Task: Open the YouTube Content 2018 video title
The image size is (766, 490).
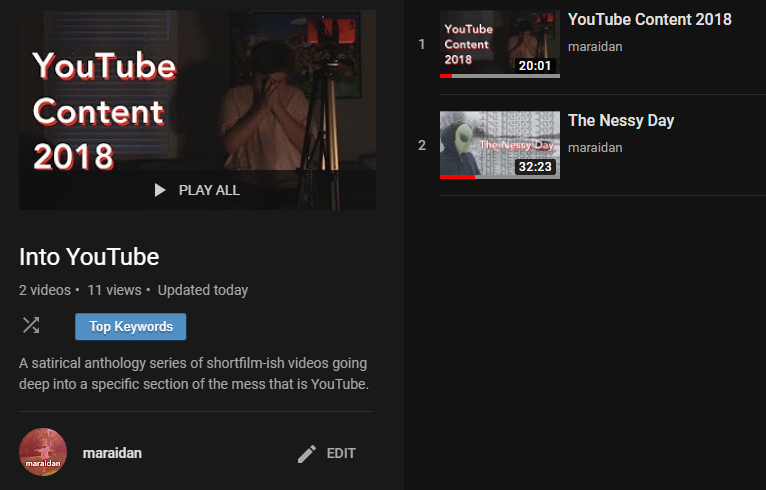Action: (650, 19)
